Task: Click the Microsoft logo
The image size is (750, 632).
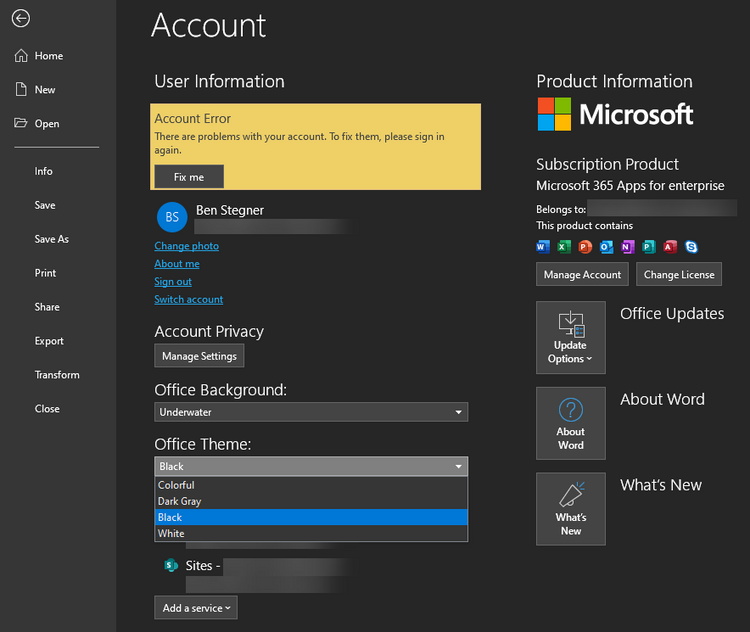Action: pyautogui.click(x=615, y=114)
